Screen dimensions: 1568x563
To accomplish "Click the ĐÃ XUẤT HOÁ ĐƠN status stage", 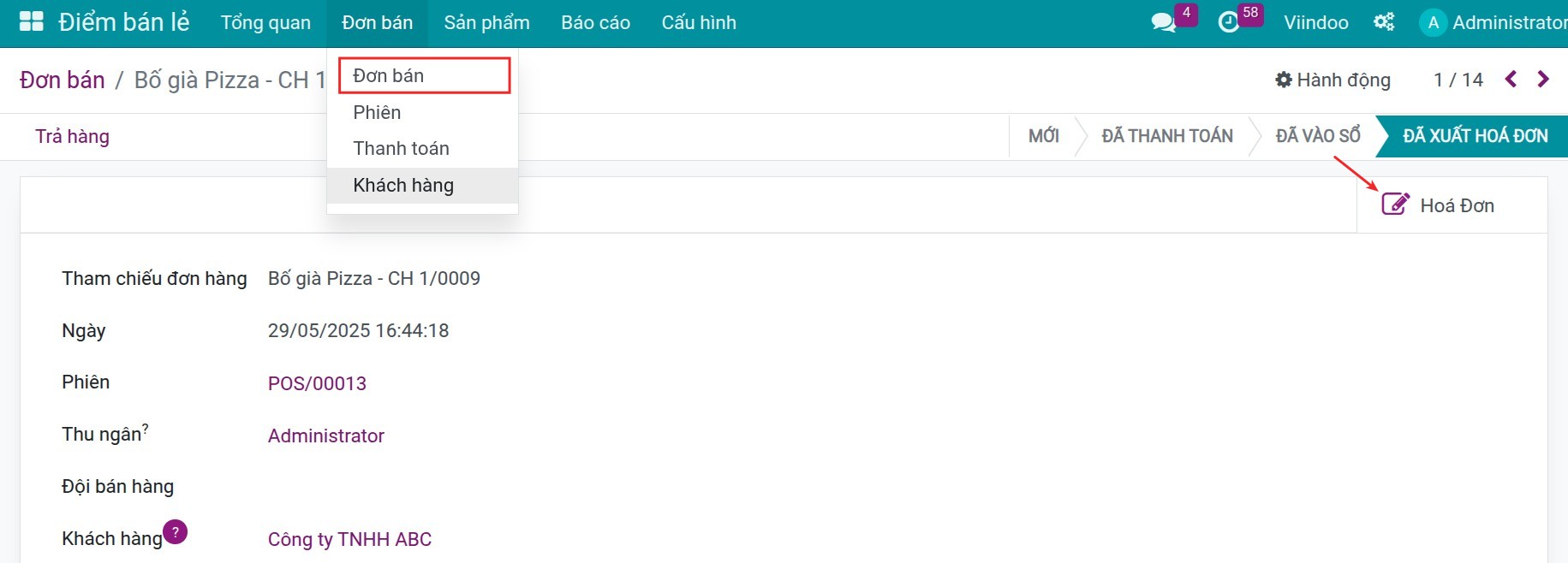I will [x=1475, y=136].
